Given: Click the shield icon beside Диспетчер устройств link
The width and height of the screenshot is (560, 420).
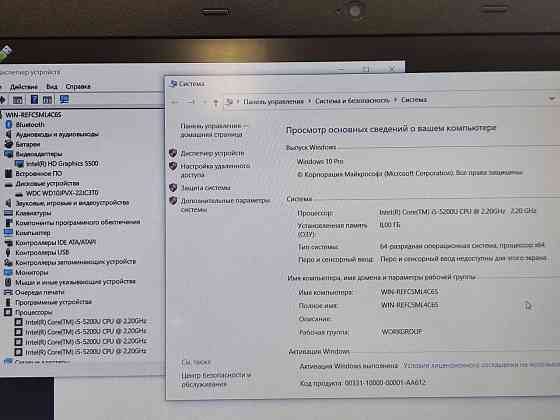Looking at the screenshot, I should tap(173, 153).
